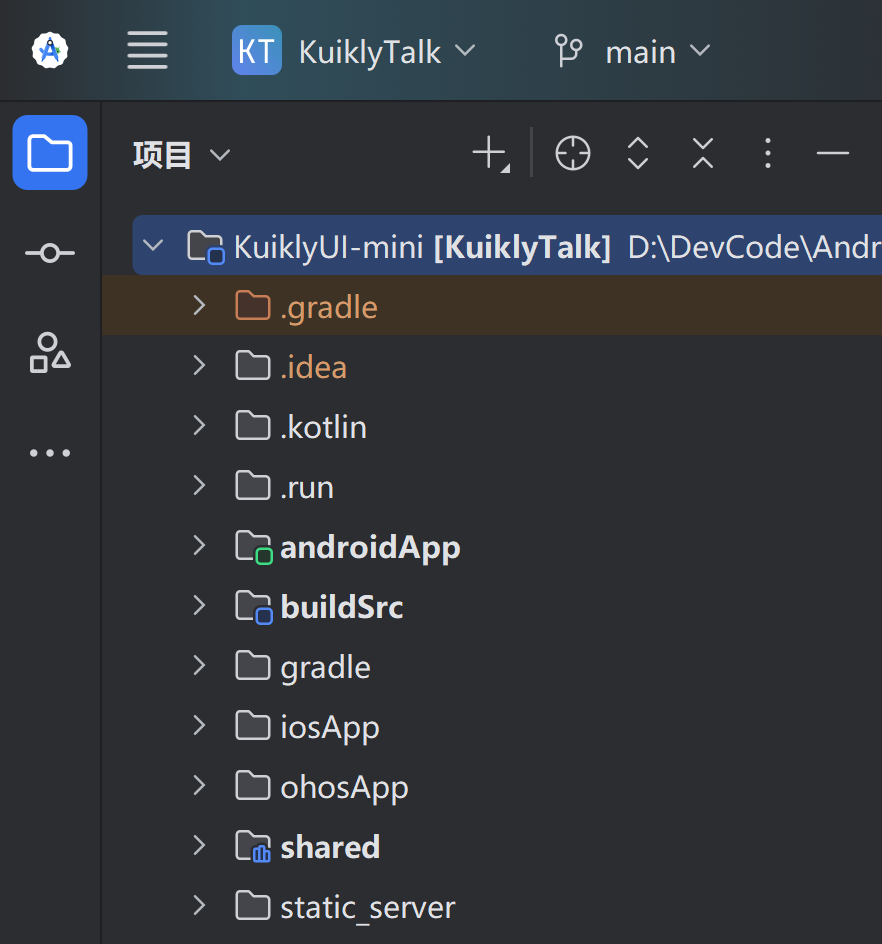Expand the static_server folder
882x944 pixels.
click(x=199, y=905)
